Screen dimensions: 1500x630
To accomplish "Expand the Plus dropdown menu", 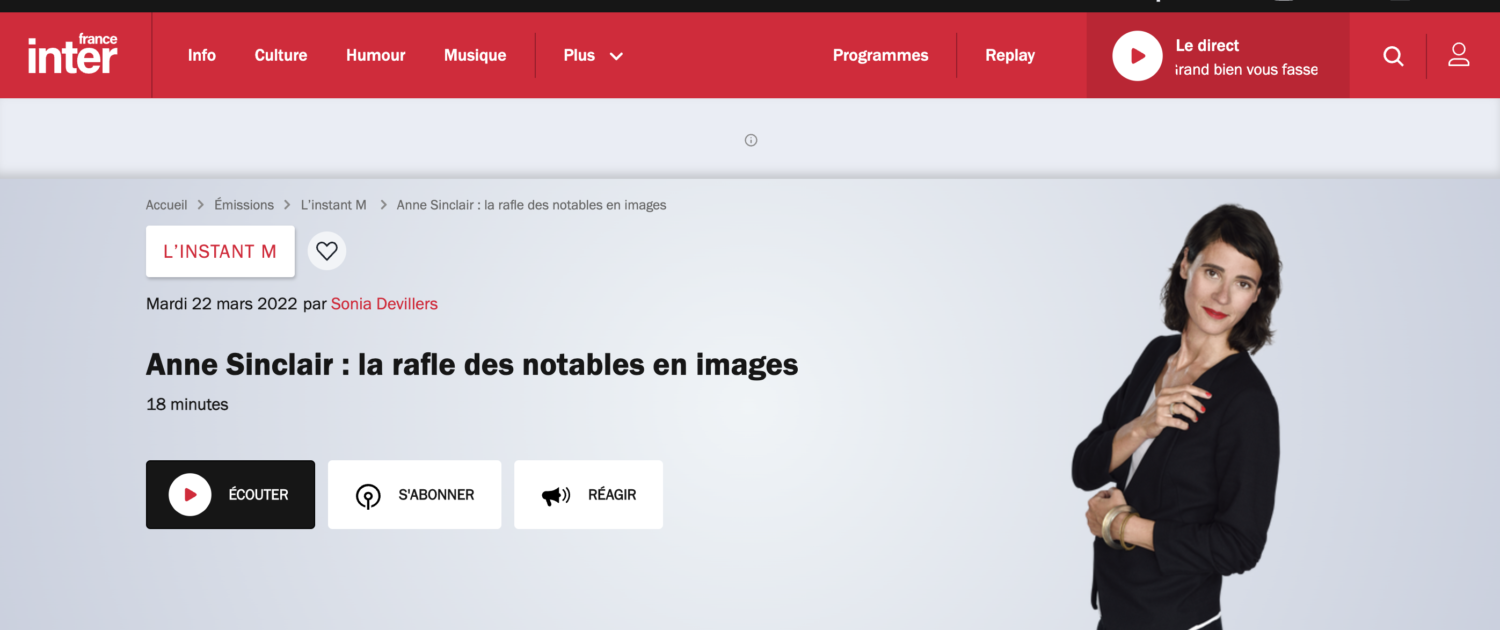I will pos(593,55).
